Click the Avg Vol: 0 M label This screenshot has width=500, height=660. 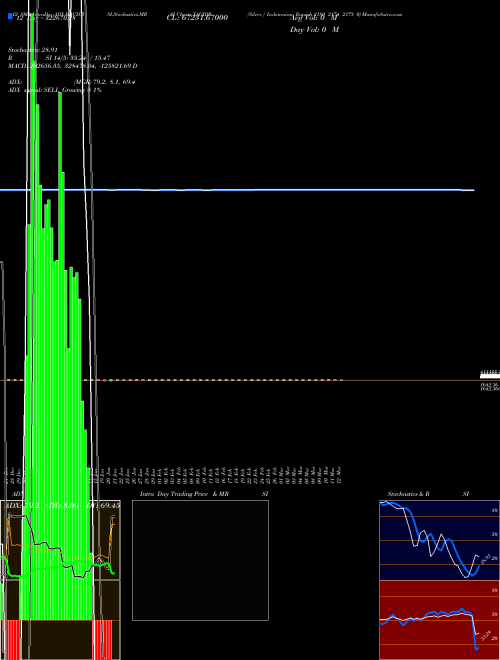point(313,19)
